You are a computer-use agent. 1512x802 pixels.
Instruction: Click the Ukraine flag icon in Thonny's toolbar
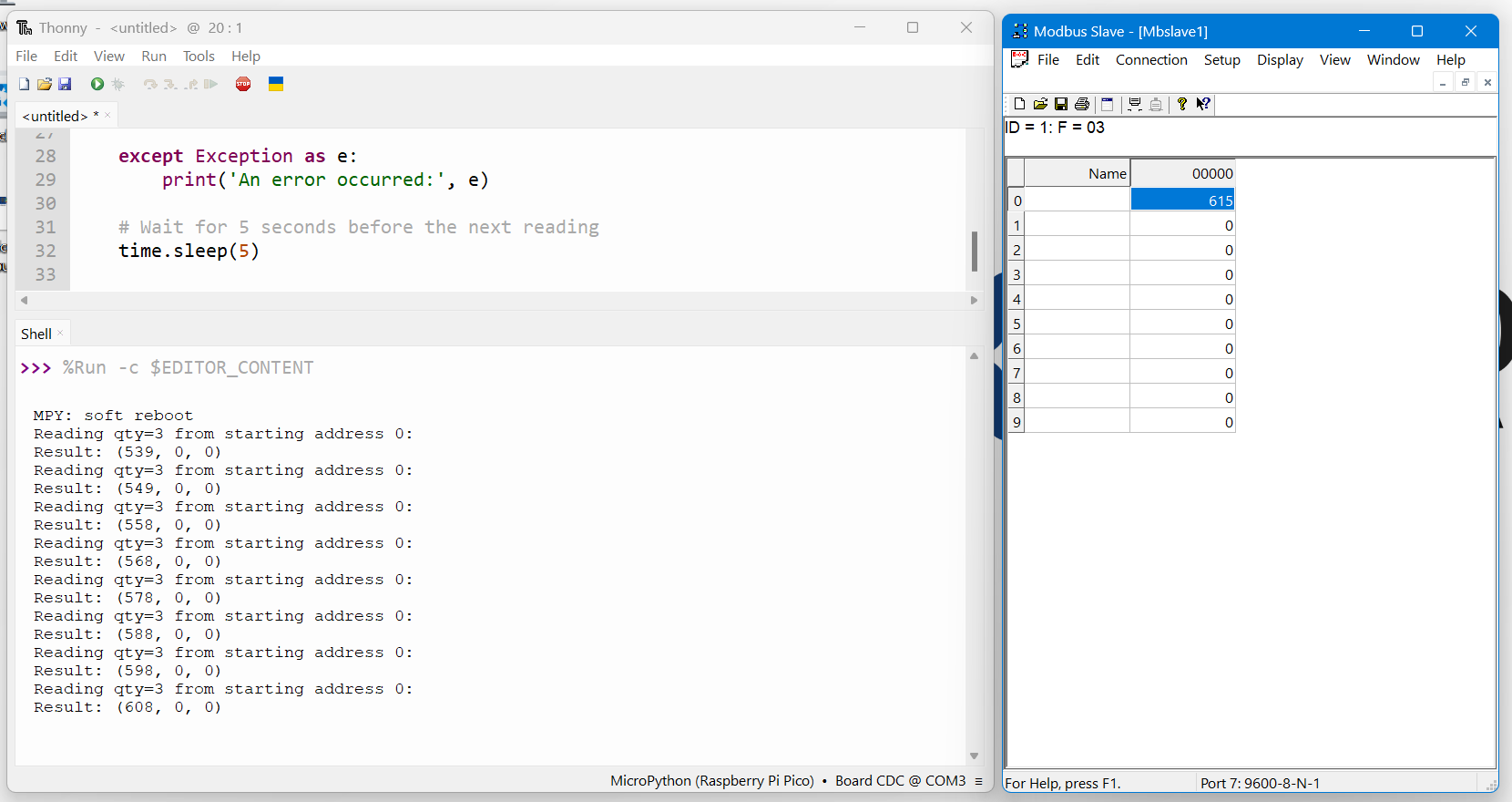click(276, 84)
